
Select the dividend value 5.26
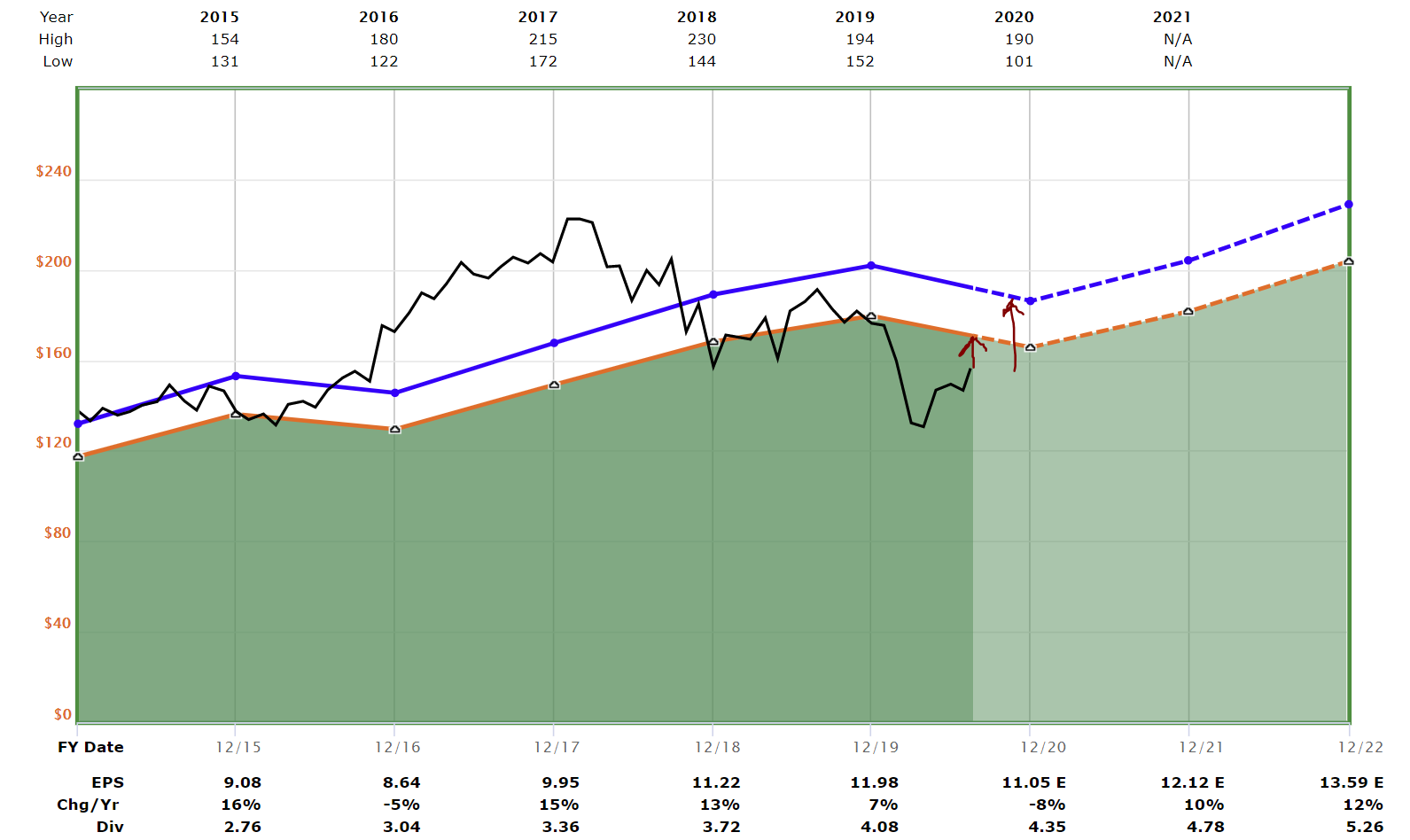pyautogui.click(x=1365, y=827)
